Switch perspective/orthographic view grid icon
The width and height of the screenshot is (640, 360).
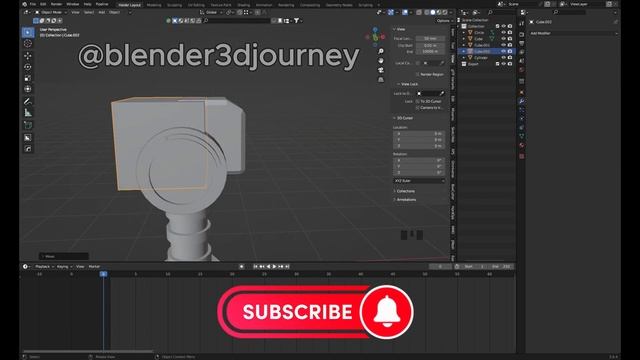click(381, 80)
